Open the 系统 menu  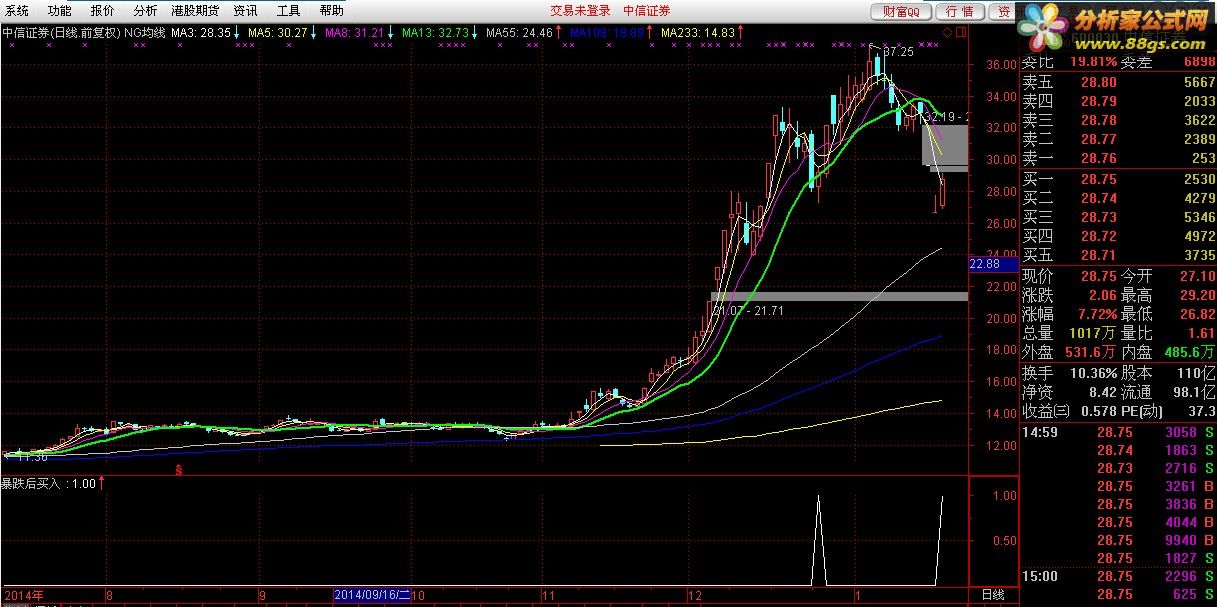17,11
